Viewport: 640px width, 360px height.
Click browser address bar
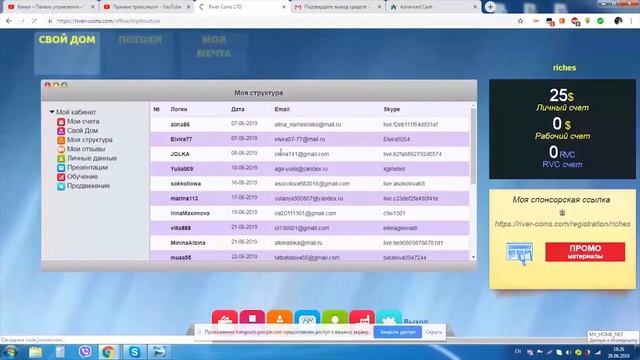click(282, 21)
